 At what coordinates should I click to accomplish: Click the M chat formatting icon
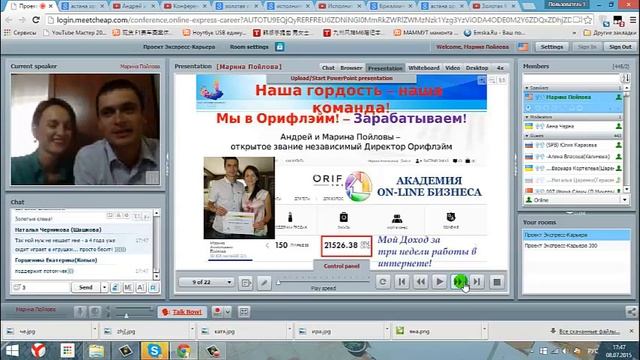(128, 287)
